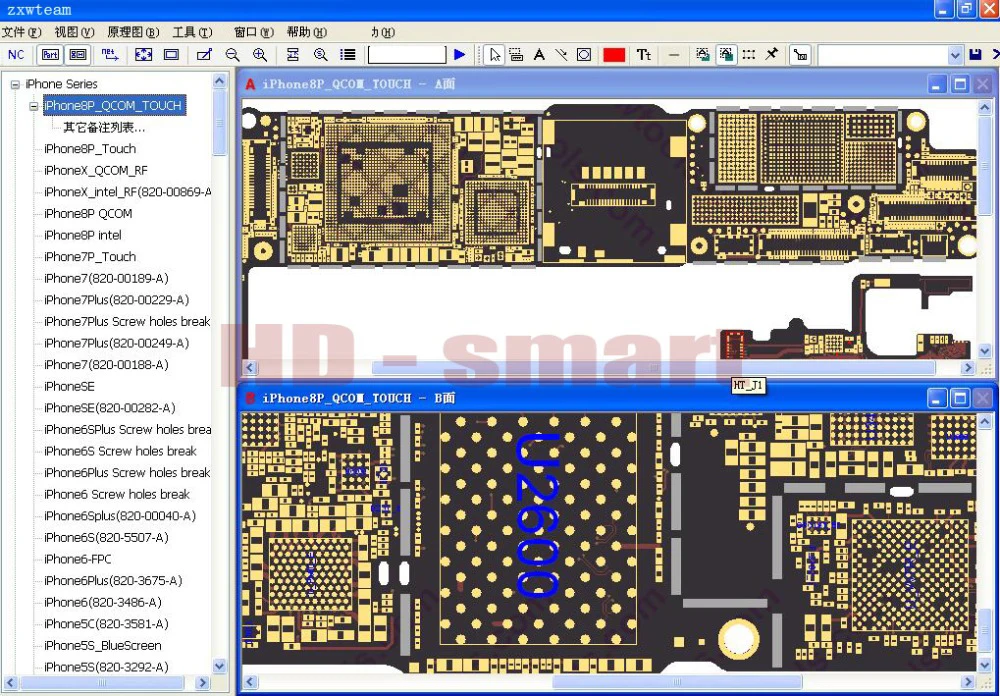Click the tree panel scroll-down arrow

(219, 666)
